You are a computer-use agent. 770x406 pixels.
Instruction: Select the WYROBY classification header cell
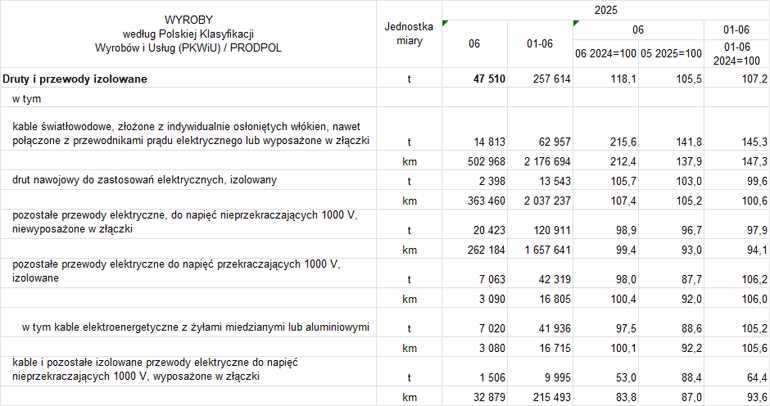pos(187,34)
